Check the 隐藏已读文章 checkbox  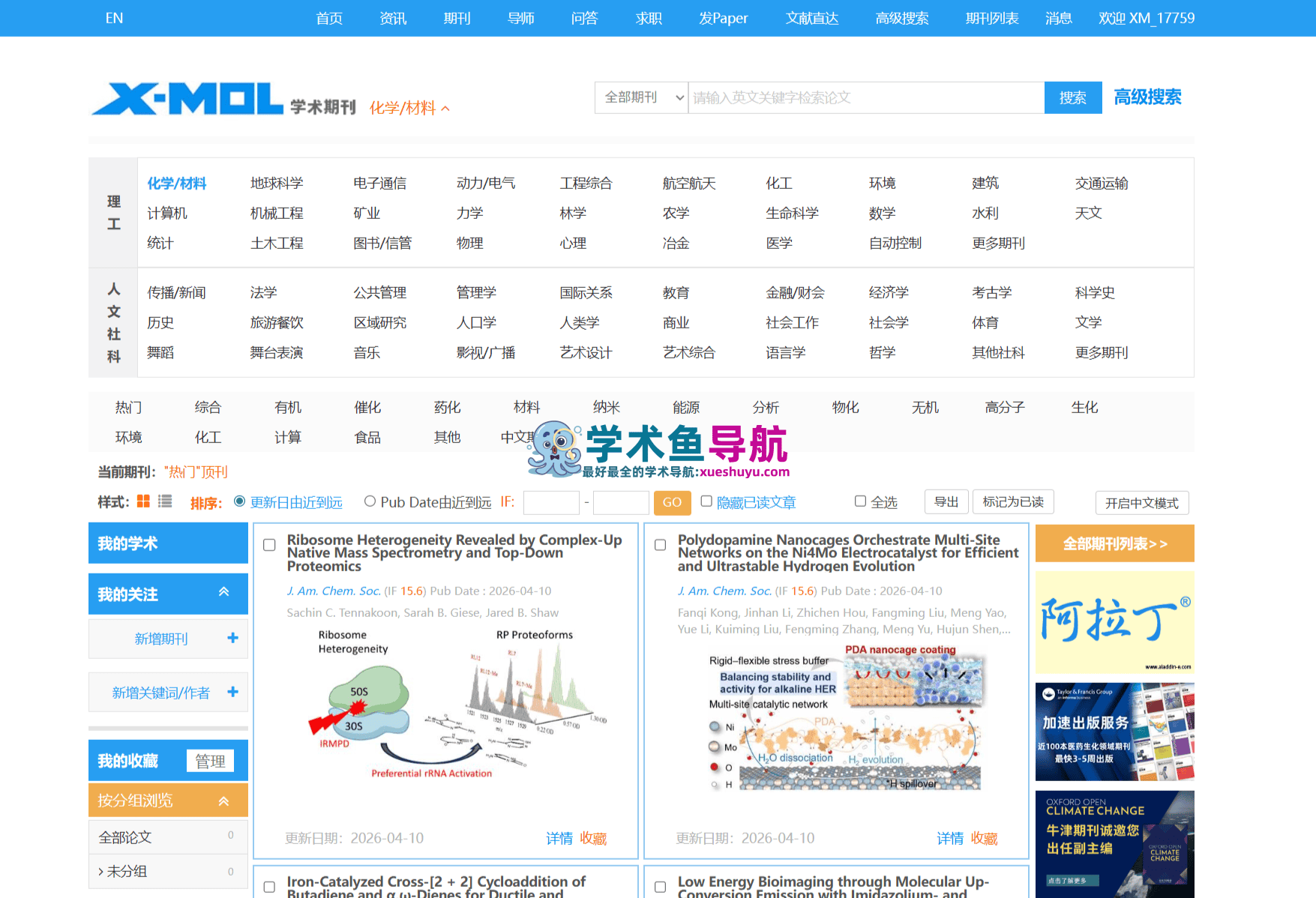706,501
